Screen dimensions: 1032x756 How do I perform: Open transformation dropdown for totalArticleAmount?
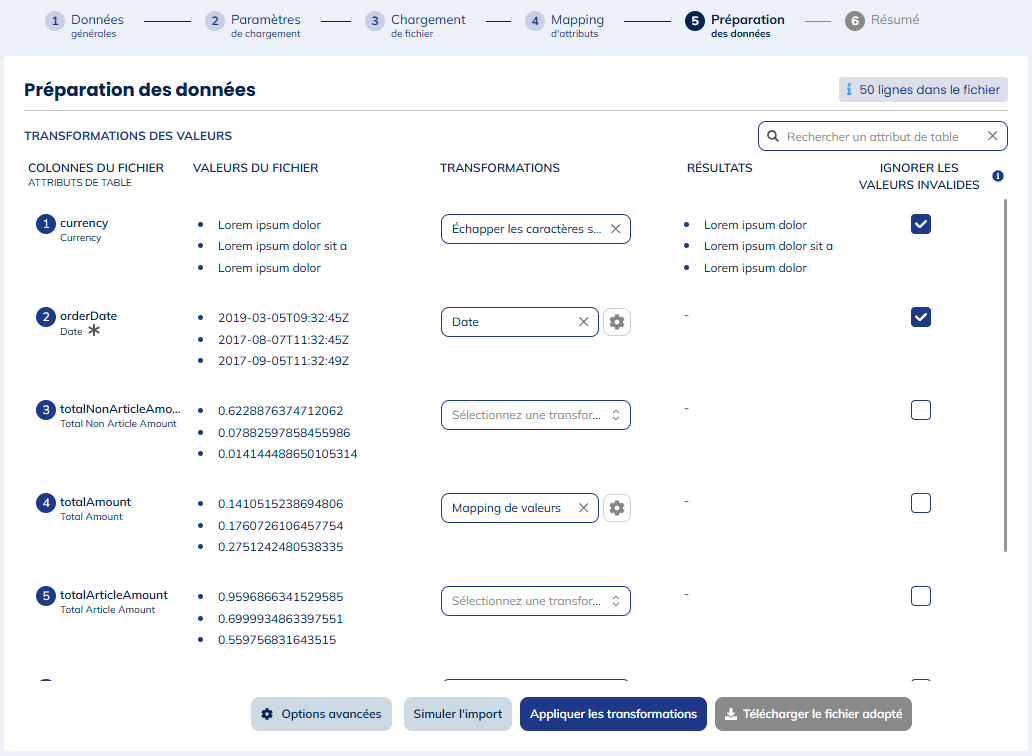[x=535, y=601]
